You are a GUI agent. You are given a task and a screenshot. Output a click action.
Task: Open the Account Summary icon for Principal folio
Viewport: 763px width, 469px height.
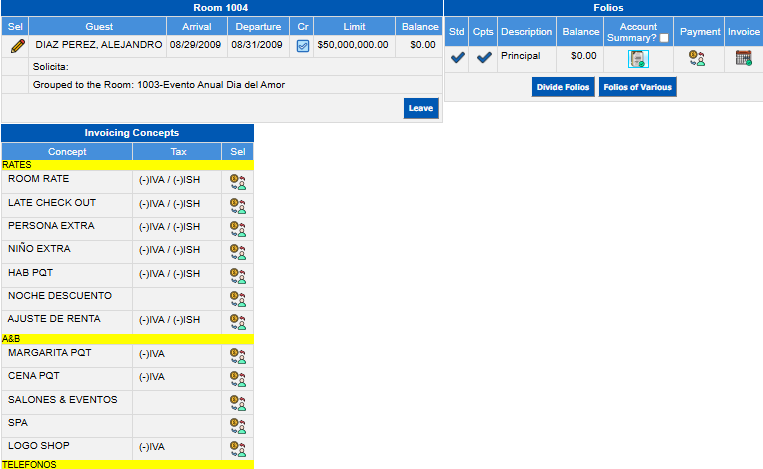638,59
